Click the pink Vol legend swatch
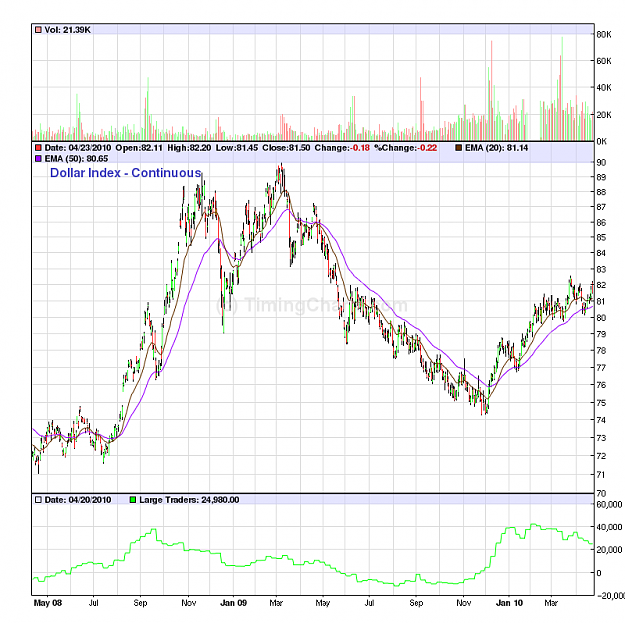 coord(38,30)
